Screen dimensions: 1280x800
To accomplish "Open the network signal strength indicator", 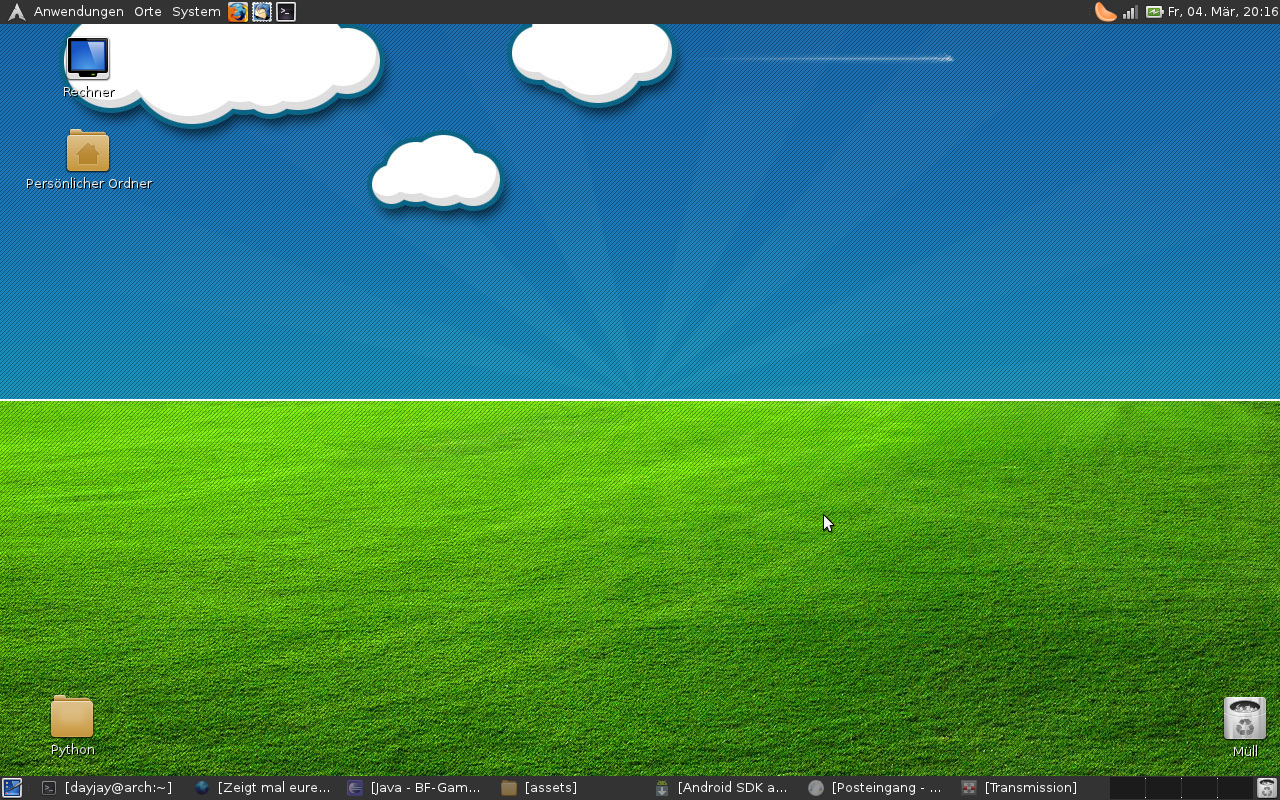I will click(x=1130, y=12).
